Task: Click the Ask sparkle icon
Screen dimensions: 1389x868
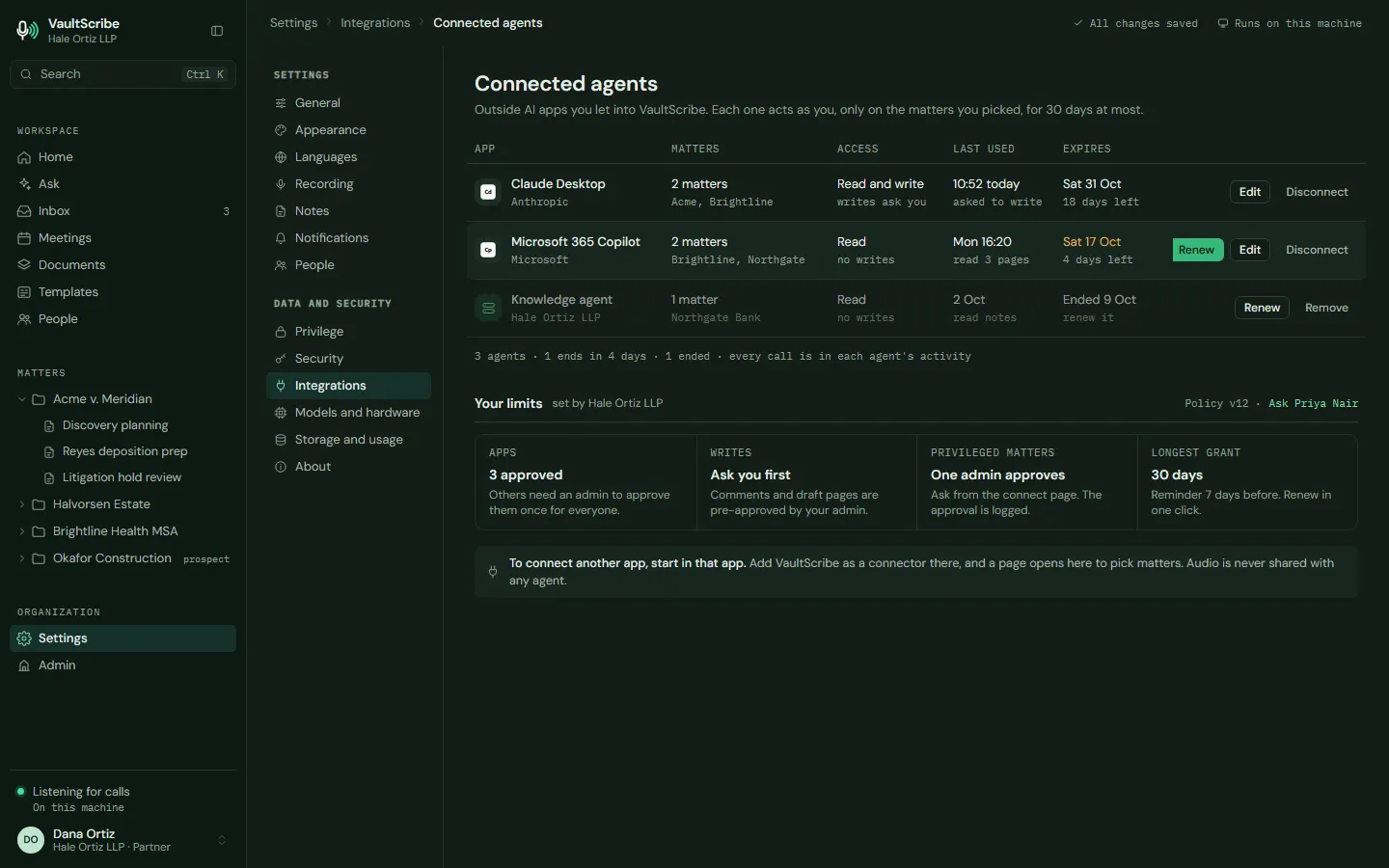Action: 24,184
